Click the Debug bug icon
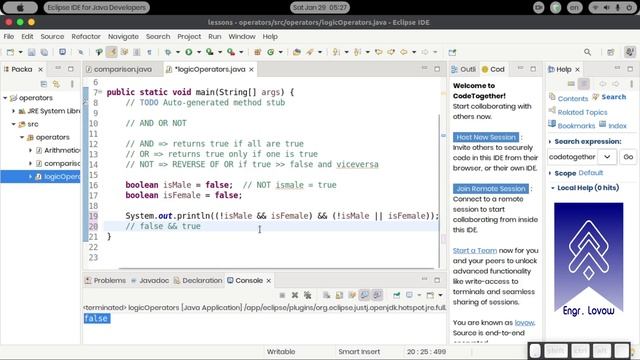Viewport: 640px width, 360px height. (x=168, y=52)
